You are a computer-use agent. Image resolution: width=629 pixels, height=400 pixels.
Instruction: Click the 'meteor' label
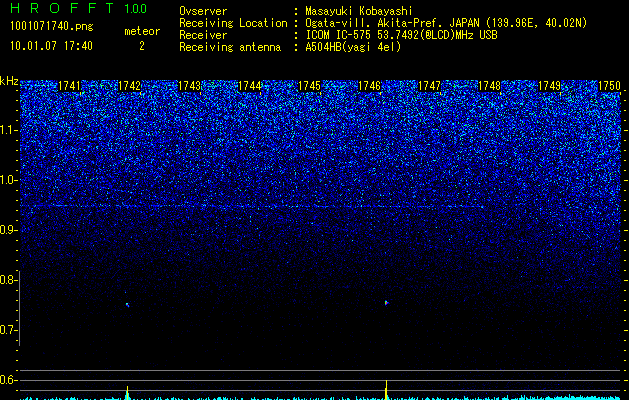pos(142,31)
